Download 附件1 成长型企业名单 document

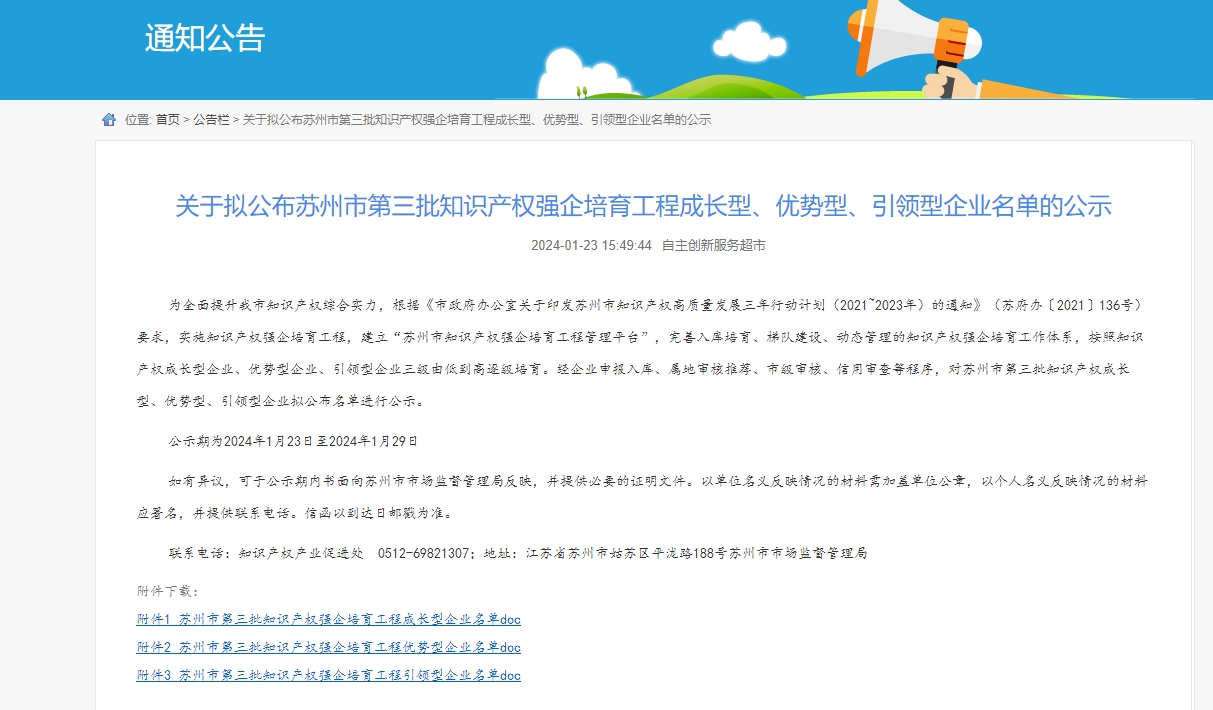click(x=329, y=619)
